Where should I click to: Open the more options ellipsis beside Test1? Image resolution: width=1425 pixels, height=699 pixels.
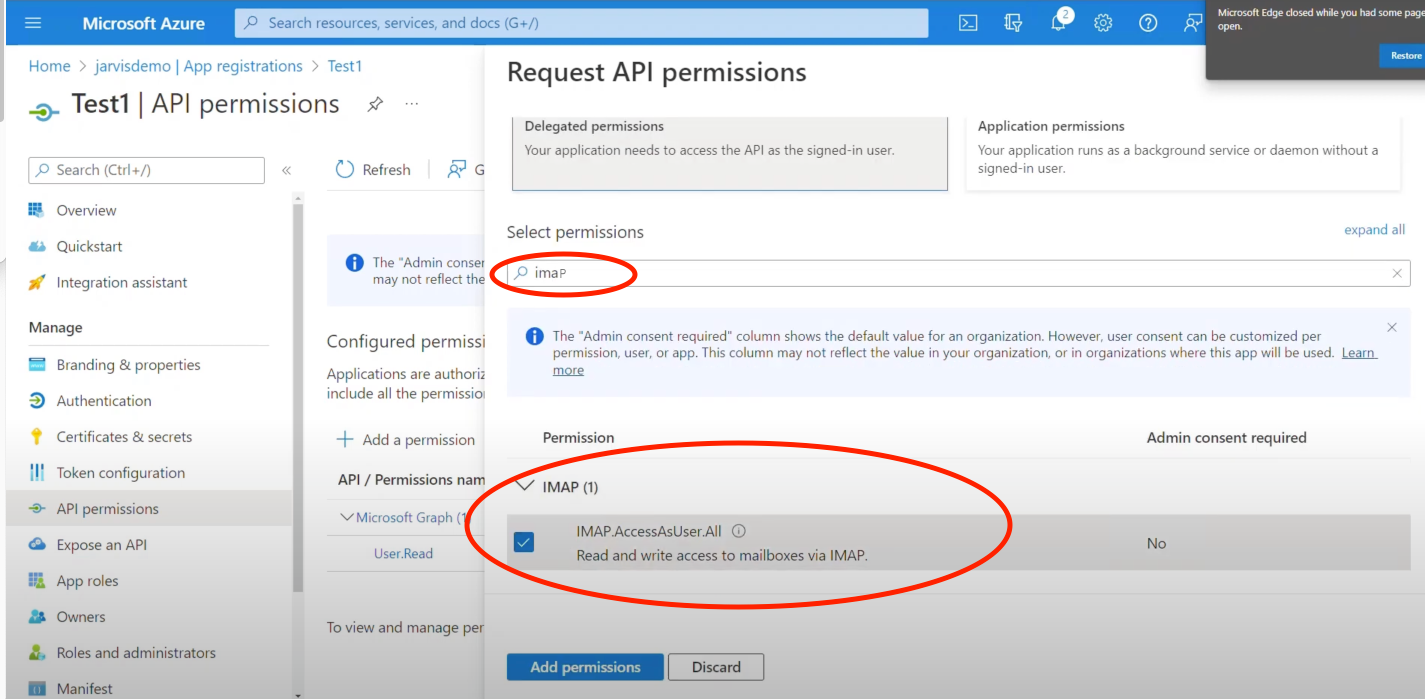411,104
